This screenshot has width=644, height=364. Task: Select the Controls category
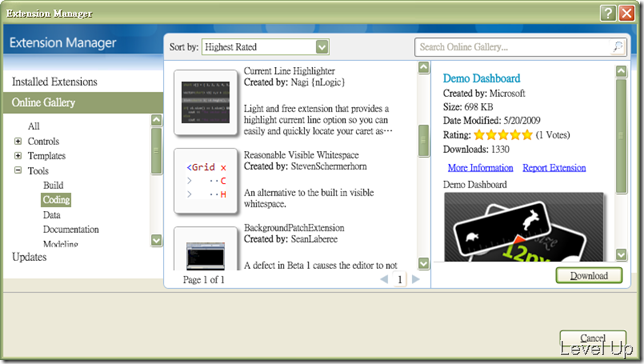(x=44, y=141)
